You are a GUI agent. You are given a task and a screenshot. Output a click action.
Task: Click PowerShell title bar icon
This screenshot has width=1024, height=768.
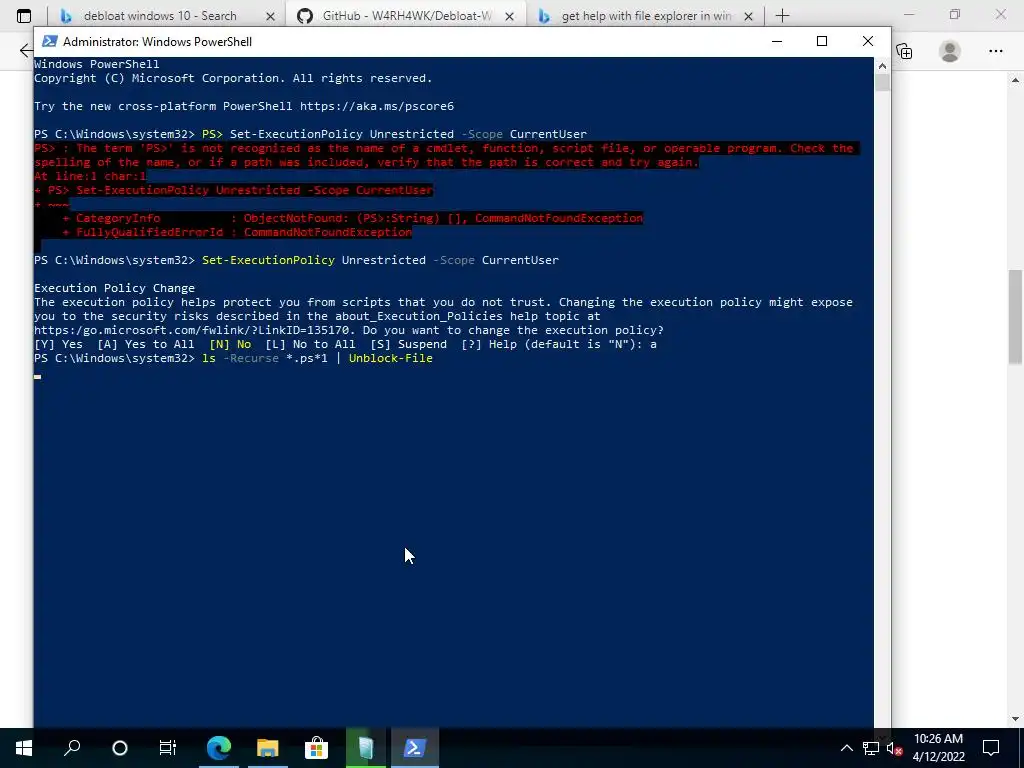click(49, 41)
